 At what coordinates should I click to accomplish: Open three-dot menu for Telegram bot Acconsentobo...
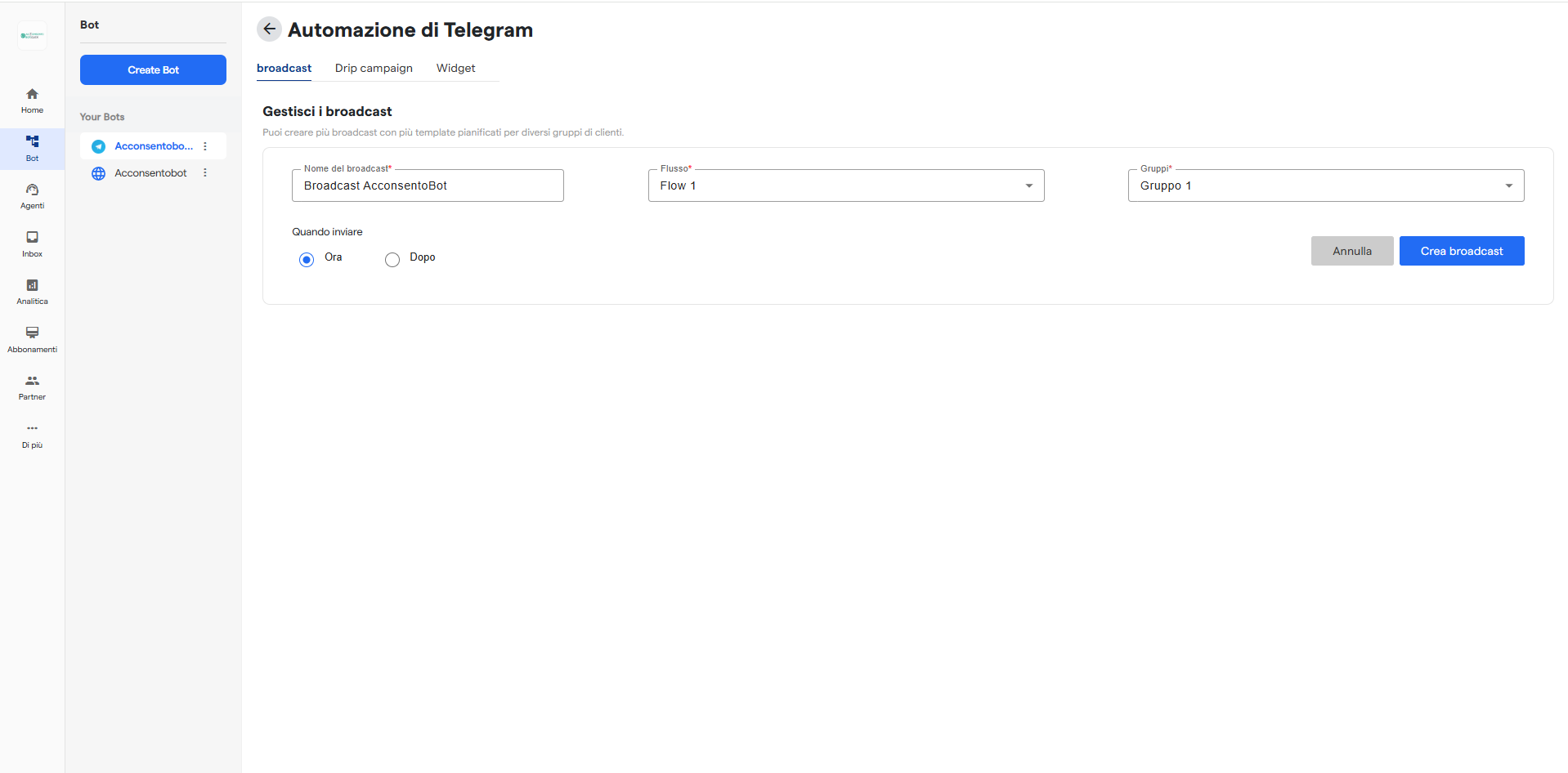point(205,146)
